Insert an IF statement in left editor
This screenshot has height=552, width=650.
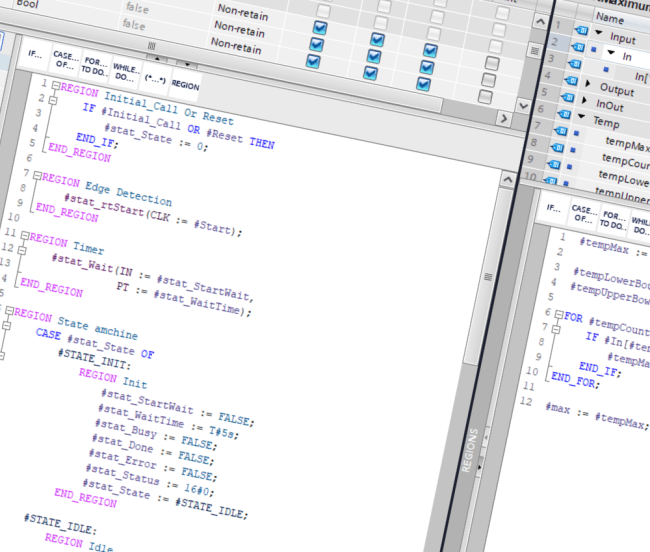point(35,54)
